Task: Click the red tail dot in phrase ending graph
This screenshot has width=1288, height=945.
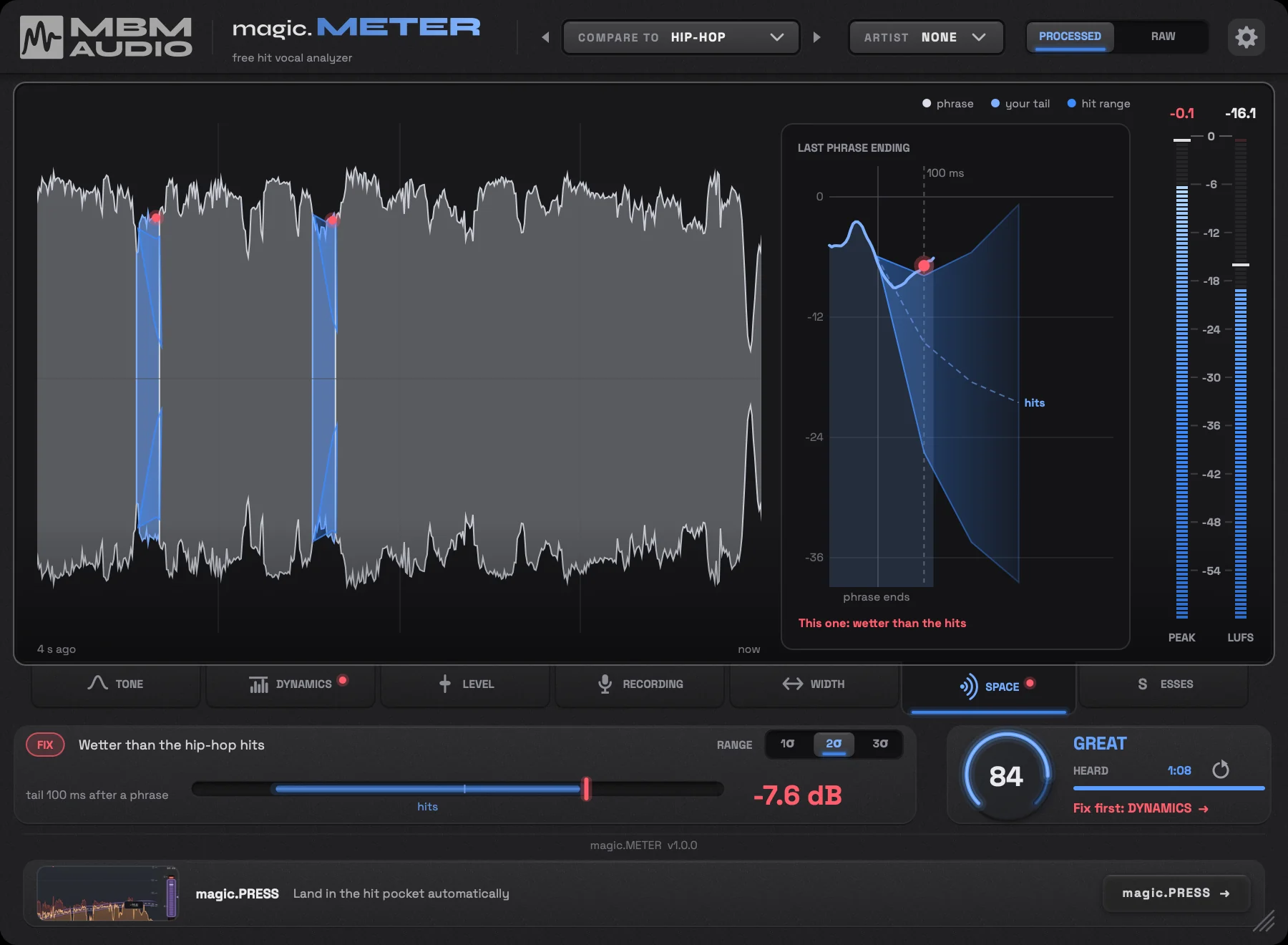Action: [x=924, y=266]
